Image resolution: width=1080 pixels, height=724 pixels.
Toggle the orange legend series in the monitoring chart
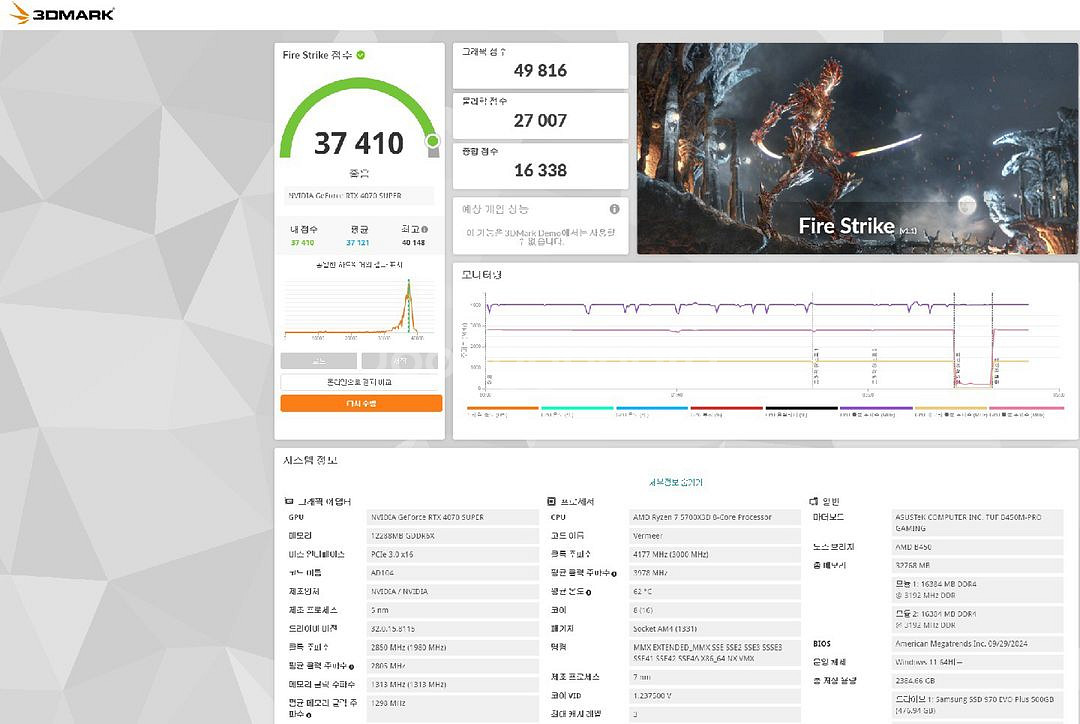point(503,409)
